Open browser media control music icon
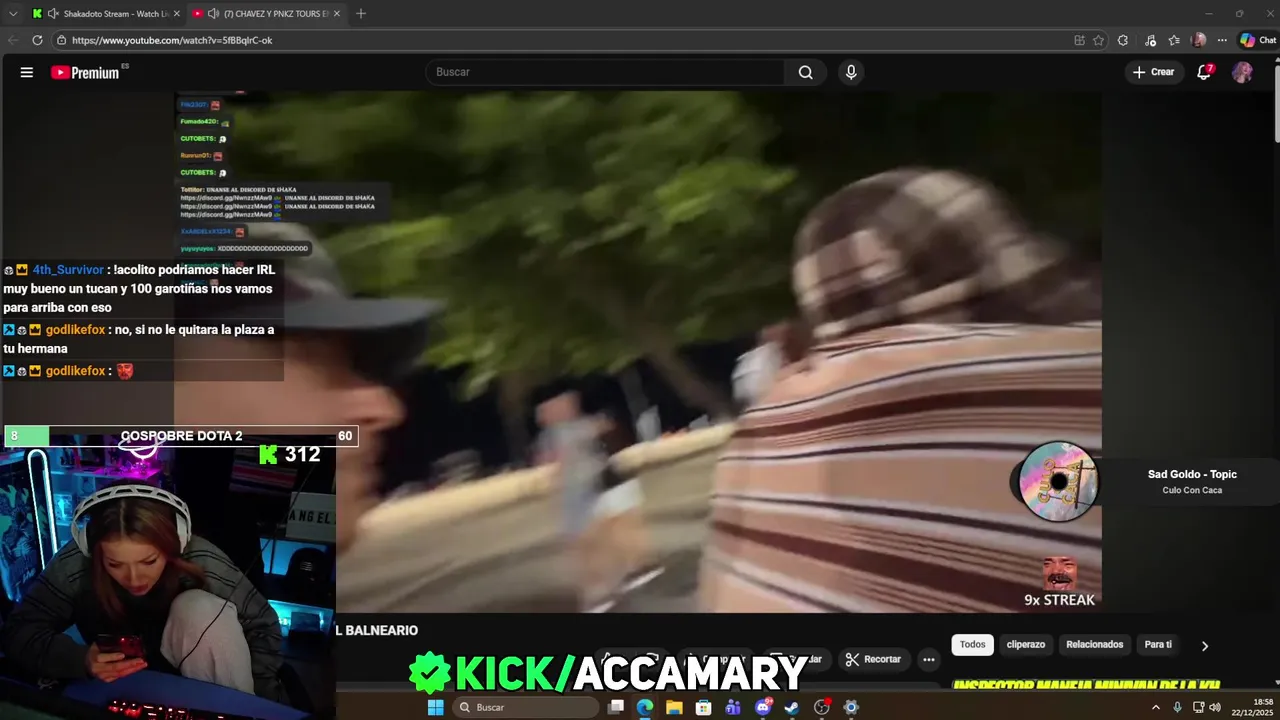Screen dimensions: 1280x720 pos(1150,40)
